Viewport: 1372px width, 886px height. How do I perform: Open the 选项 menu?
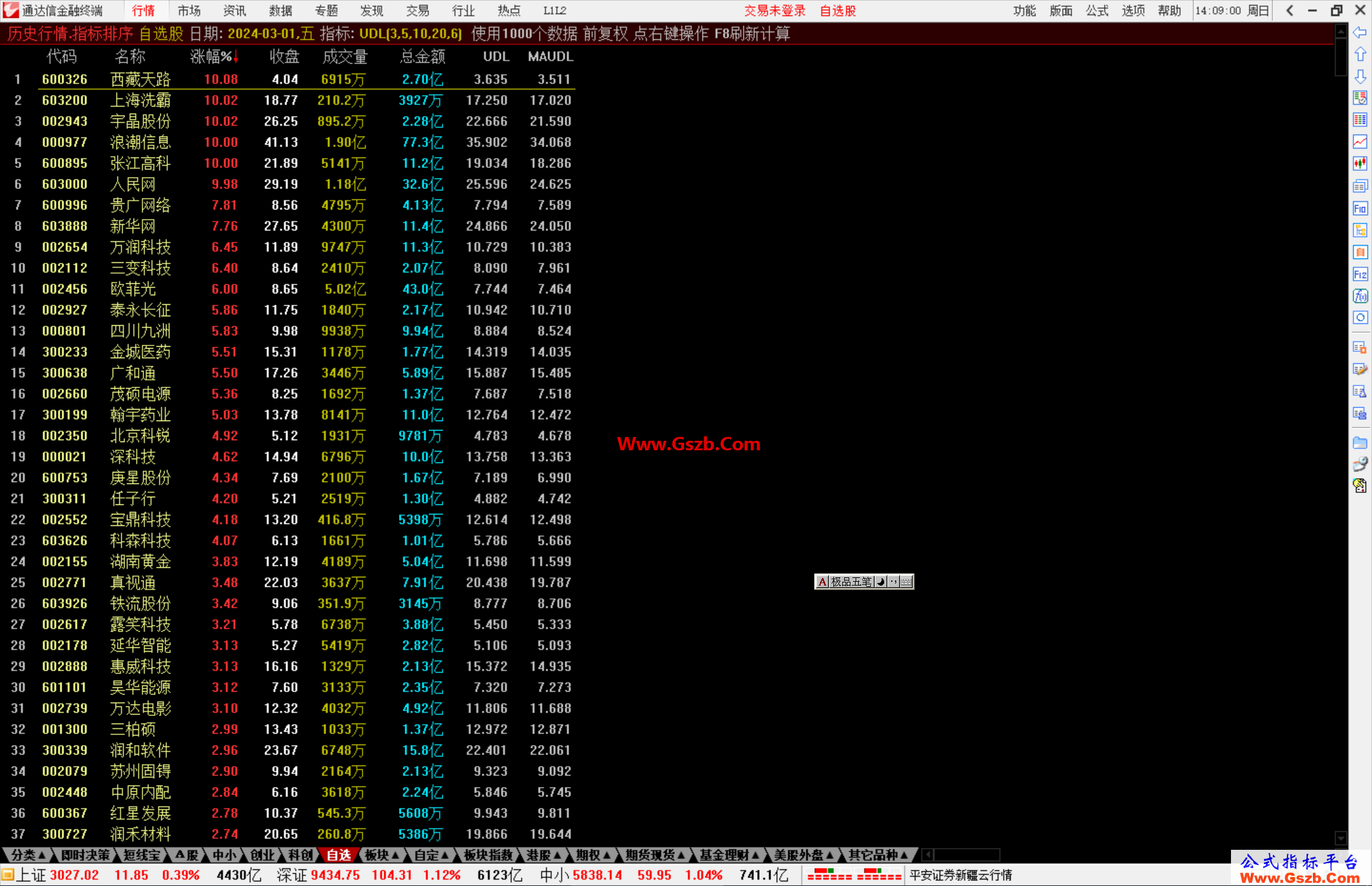(1133, 11)
